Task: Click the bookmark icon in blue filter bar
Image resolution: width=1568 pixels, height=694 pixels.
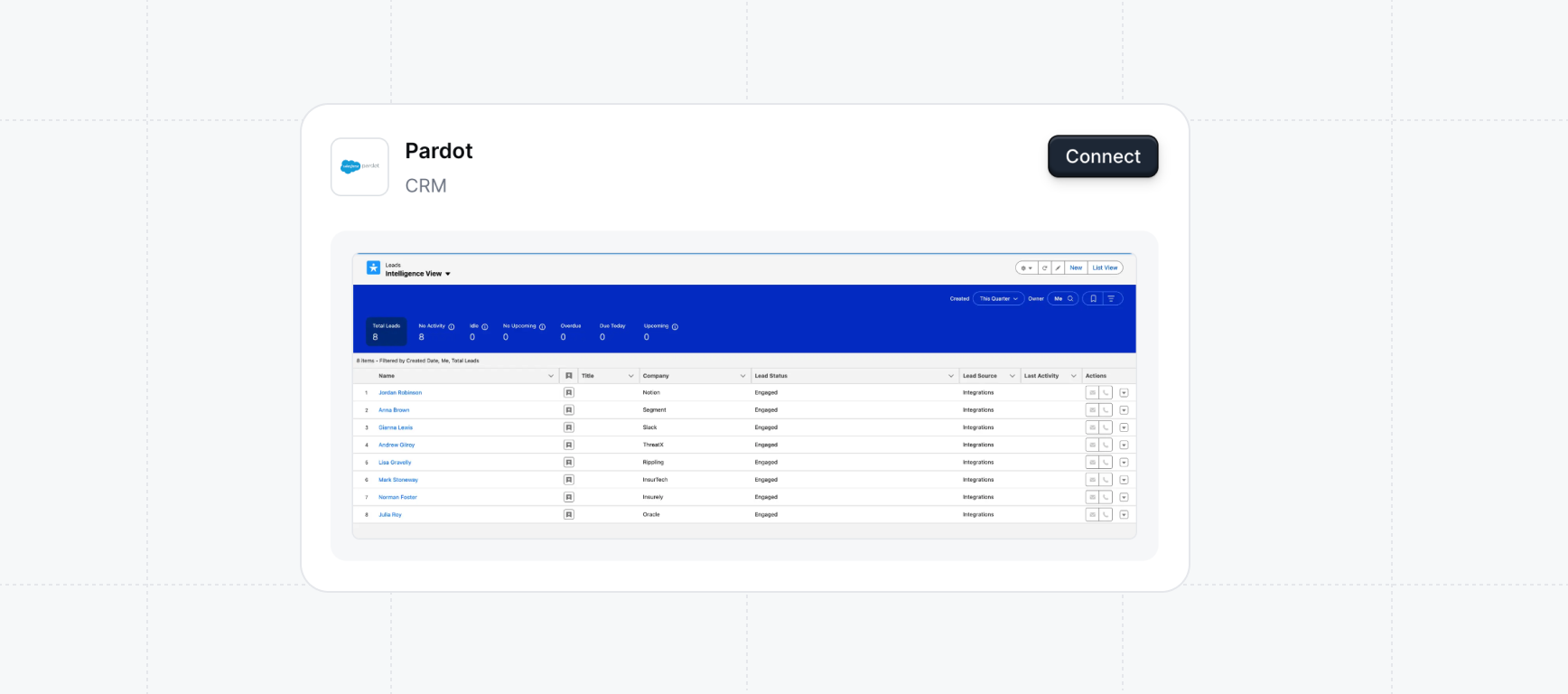Action: pyautogui.click(x=1093, y=298)
